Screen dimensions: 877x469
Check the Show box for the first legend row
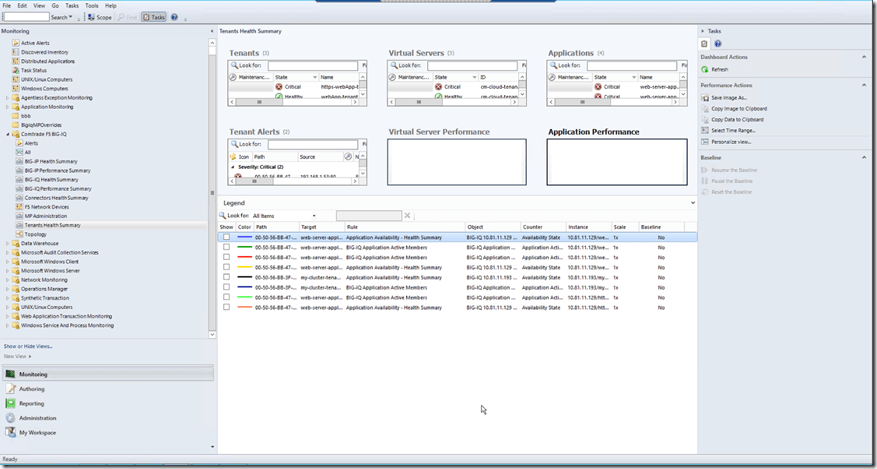click(x=227, y=237)
